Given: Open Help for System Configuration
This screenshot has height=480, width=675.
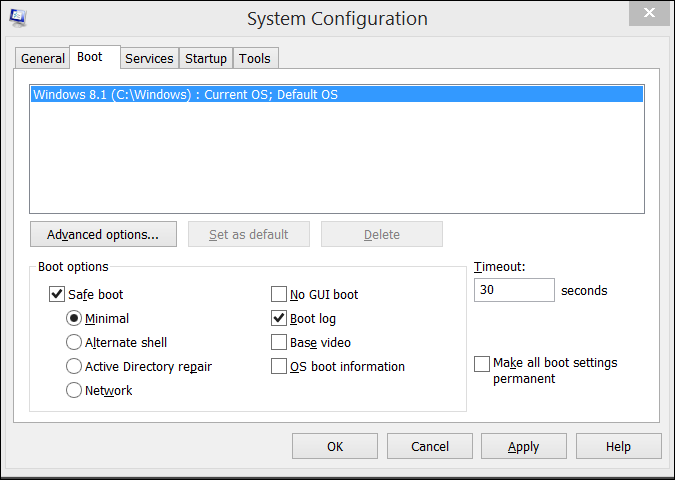Looking at the screenshot, I should [x=619, y=446].
